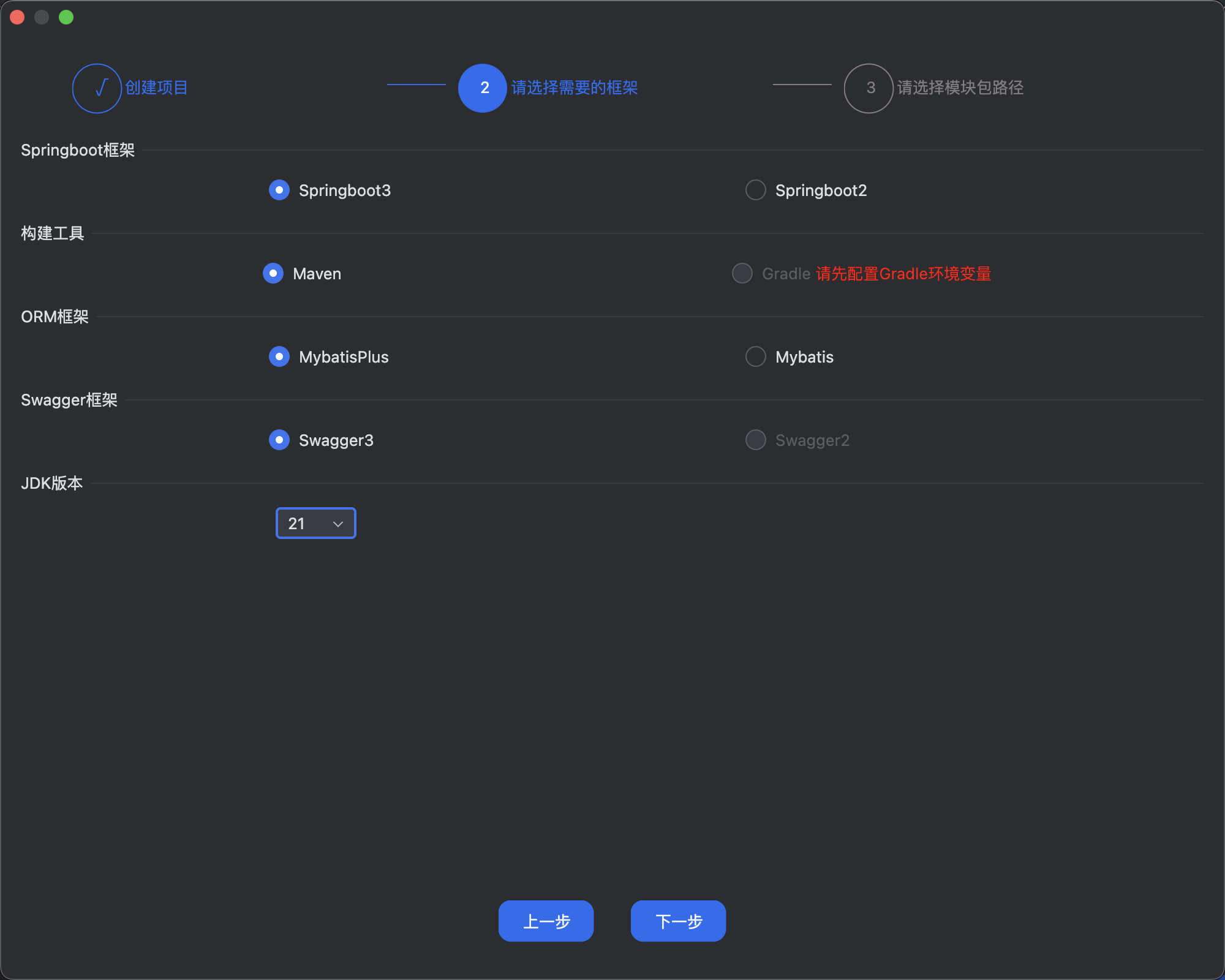The width and height of the screenshot is (1225, 980).
Task: Select the MybatisPlus ORM framework
Action: coord(279,356)
